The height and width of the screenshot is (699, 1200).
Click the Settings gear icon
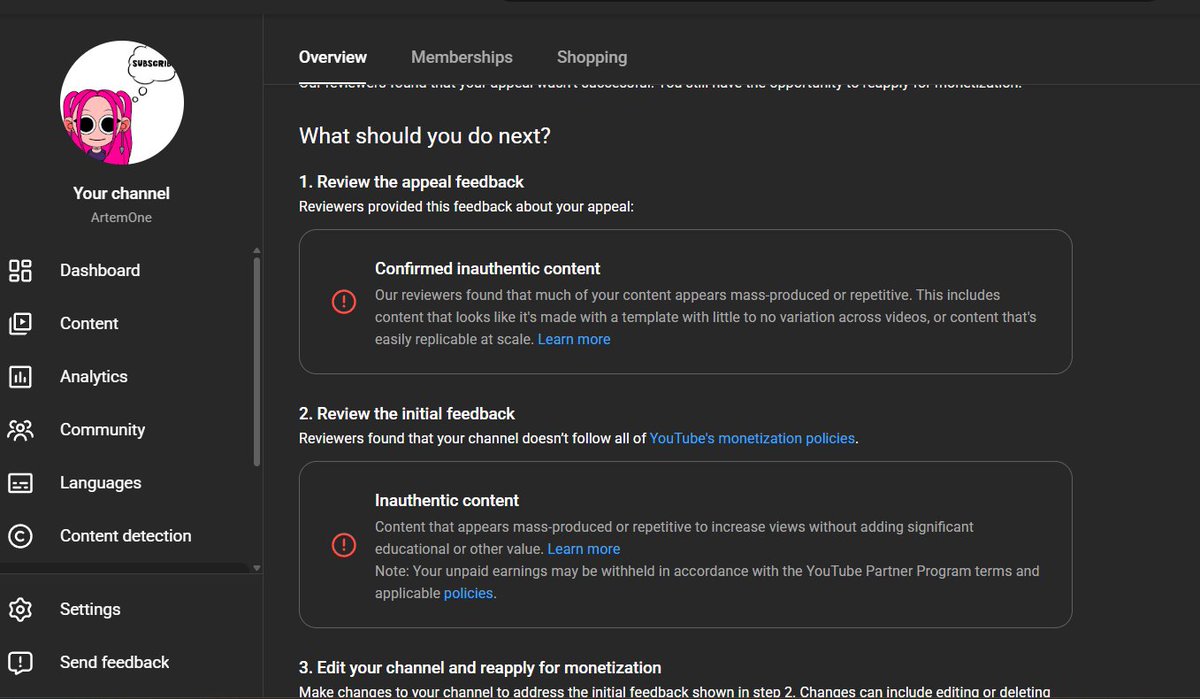[x=20, y=609]
